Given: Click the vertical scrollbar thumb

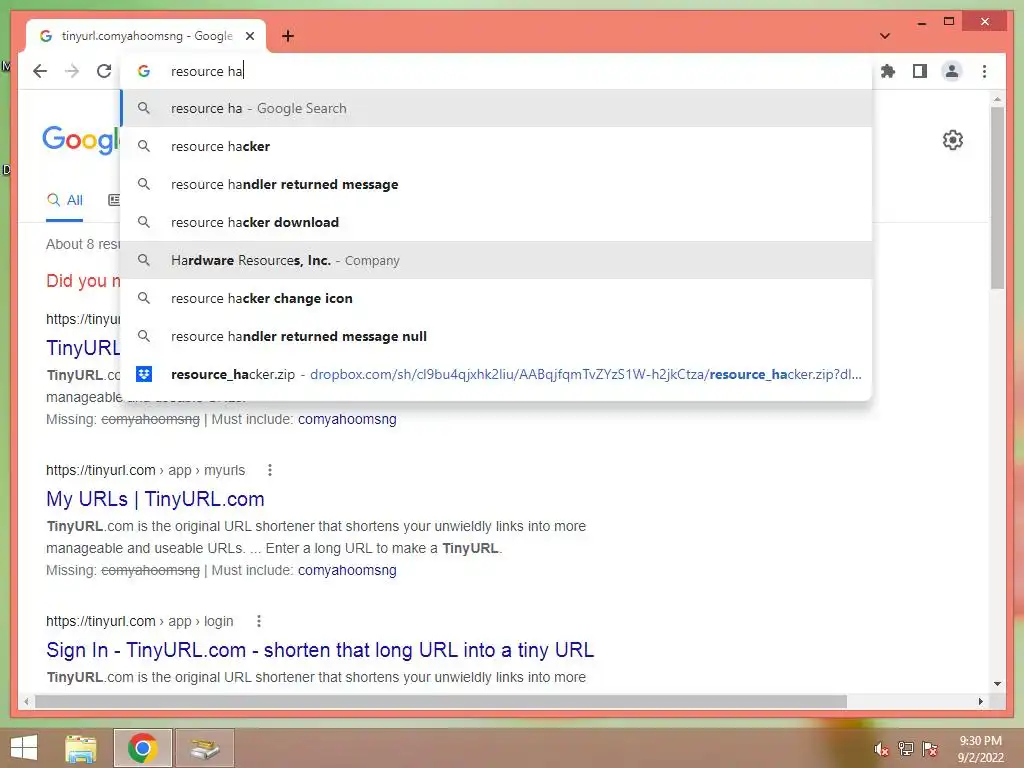Looking at the screenshot, I should pyautogui.click(x=997, y=197).
